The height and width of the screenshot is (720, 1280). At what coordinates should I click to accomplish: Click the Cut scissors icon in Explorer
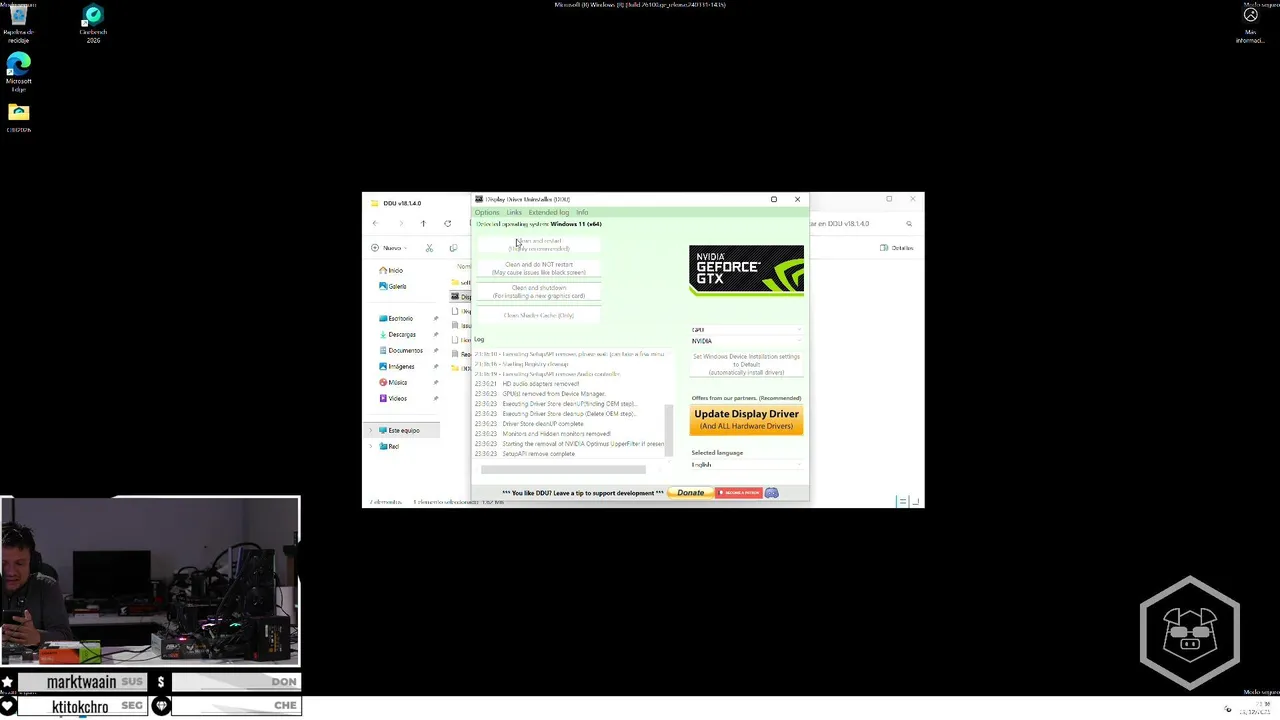click(x=429, y=248)
